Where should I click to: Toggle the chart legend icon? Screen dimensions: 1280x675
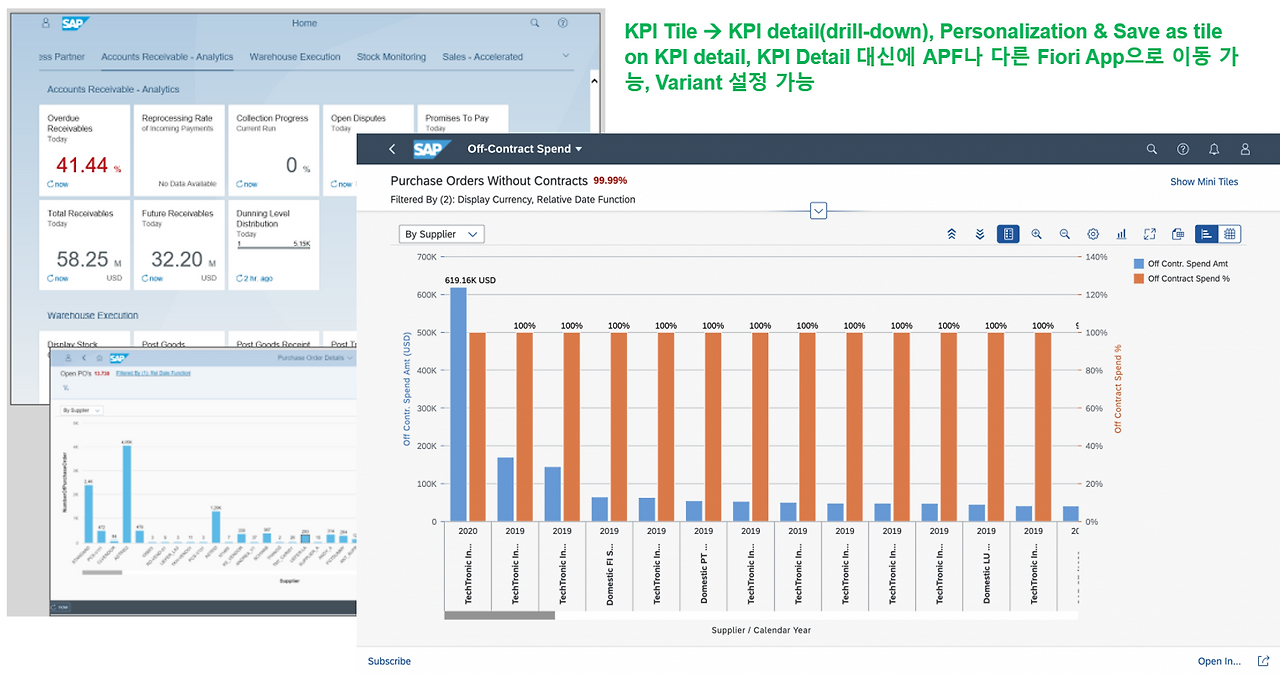pos(1008,233)
